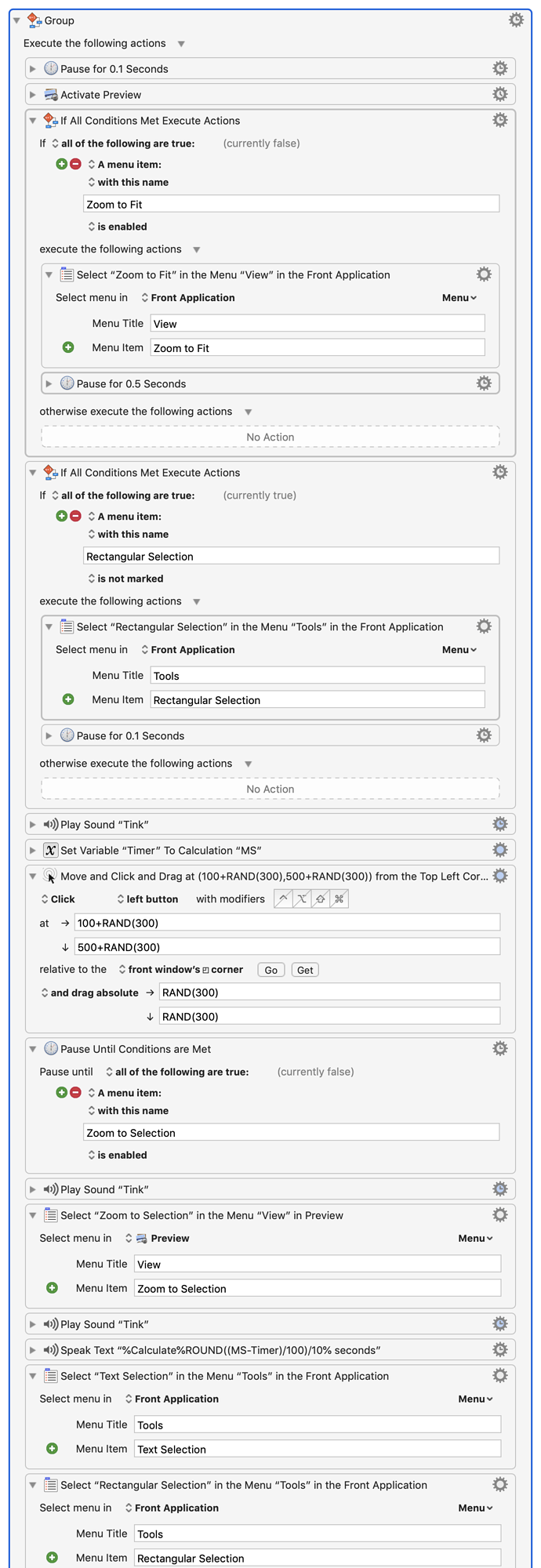The width and height of the screenshot is (541, 1568).
Task: Click gear icon on Set Variable “Timer” action
Action: click(x=499, y=850)
